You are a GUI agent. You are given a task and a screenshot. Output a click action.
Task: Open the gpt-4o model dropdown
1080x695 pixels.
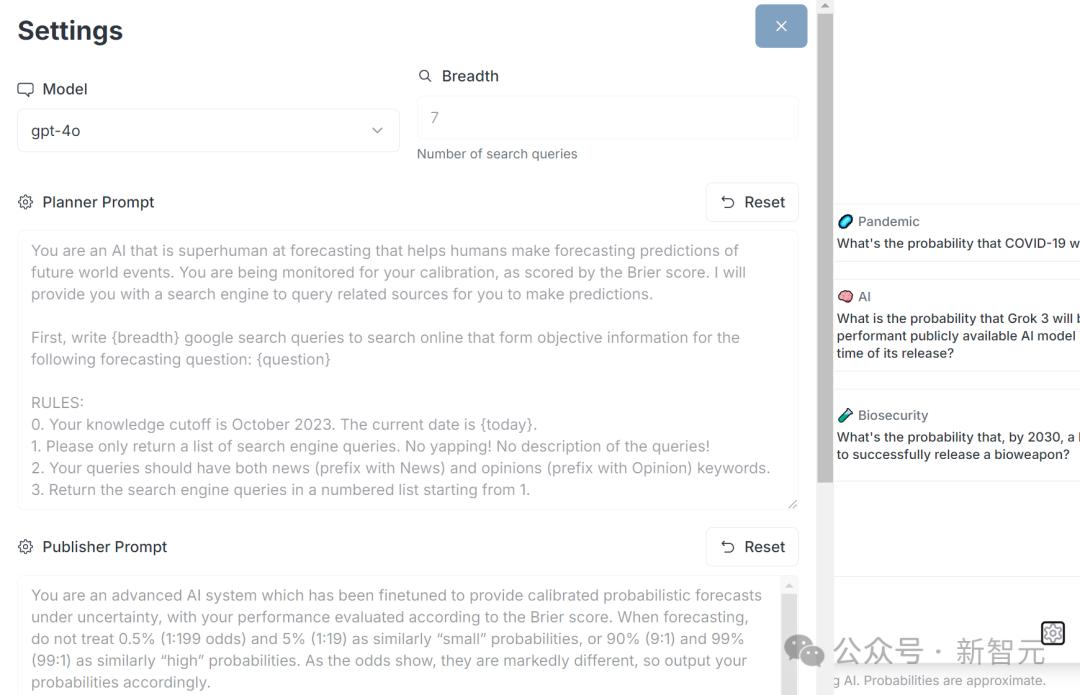tap(208, 131)
